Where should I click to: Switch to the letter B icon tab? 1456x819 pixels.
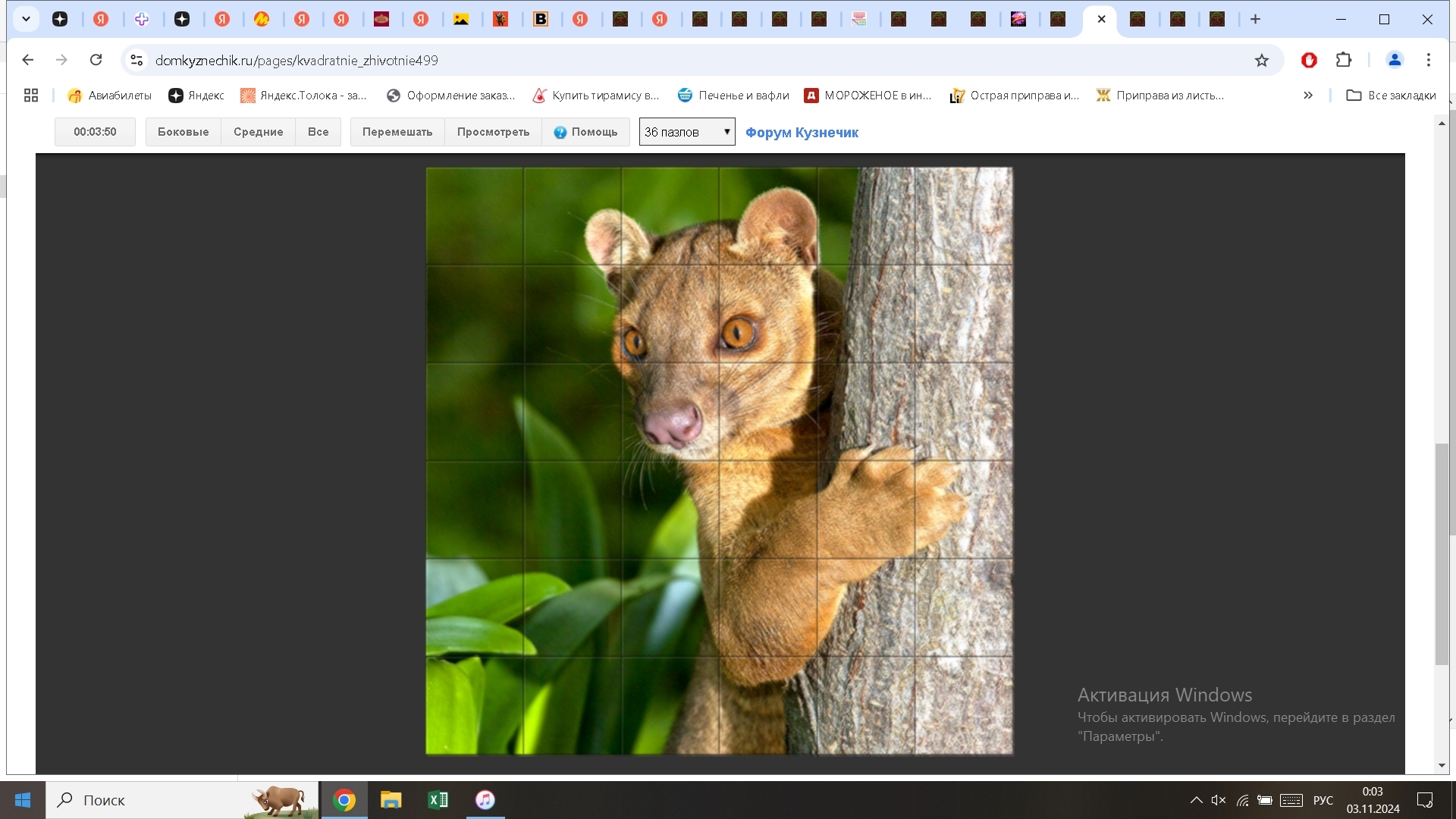pos(541,19)
